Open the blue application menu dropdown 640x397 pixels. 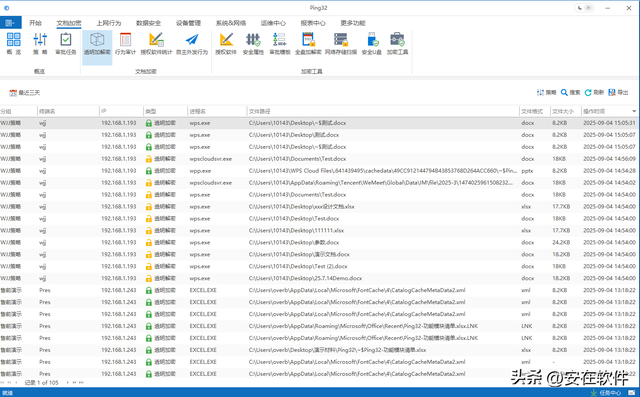pyautogui.click(x=10, y=23)
